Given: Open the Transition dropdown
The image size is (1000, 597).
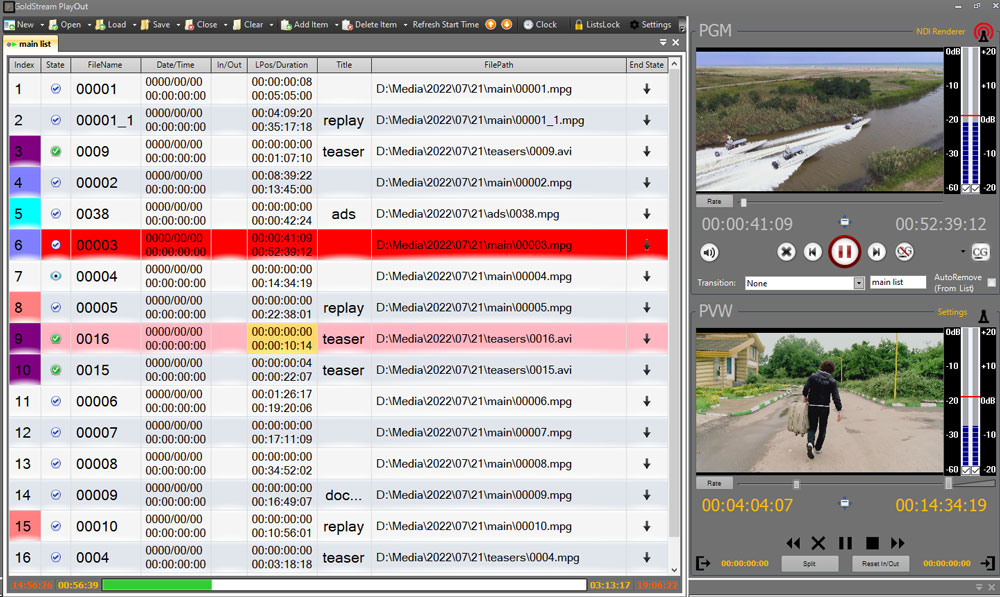Looking at the screenshot, I should pos(858,283).
